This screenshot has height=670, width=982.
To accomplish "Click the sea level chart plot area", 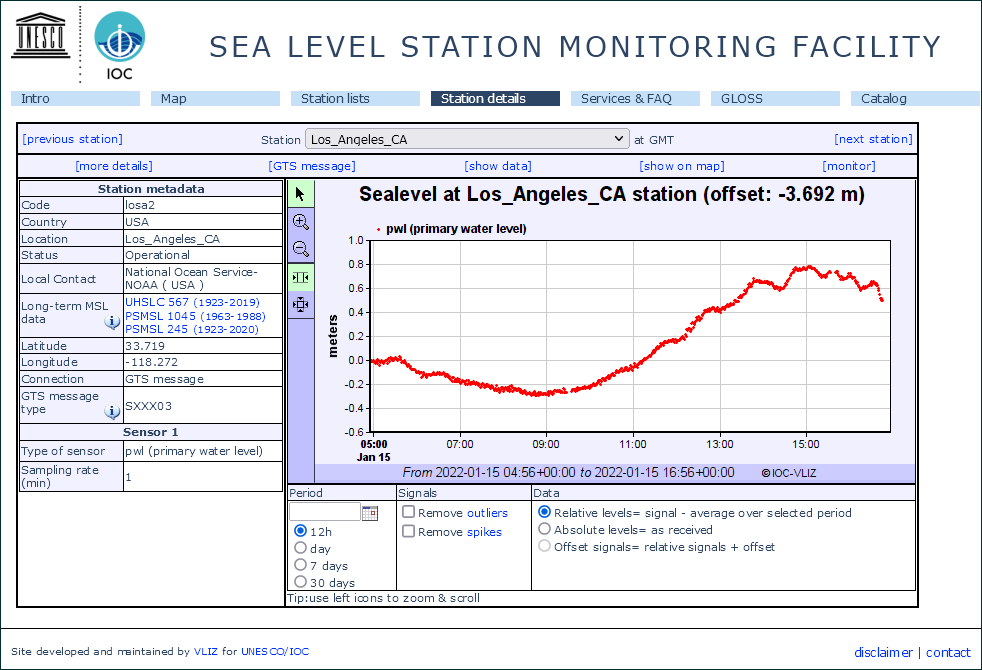I will 631,336.
